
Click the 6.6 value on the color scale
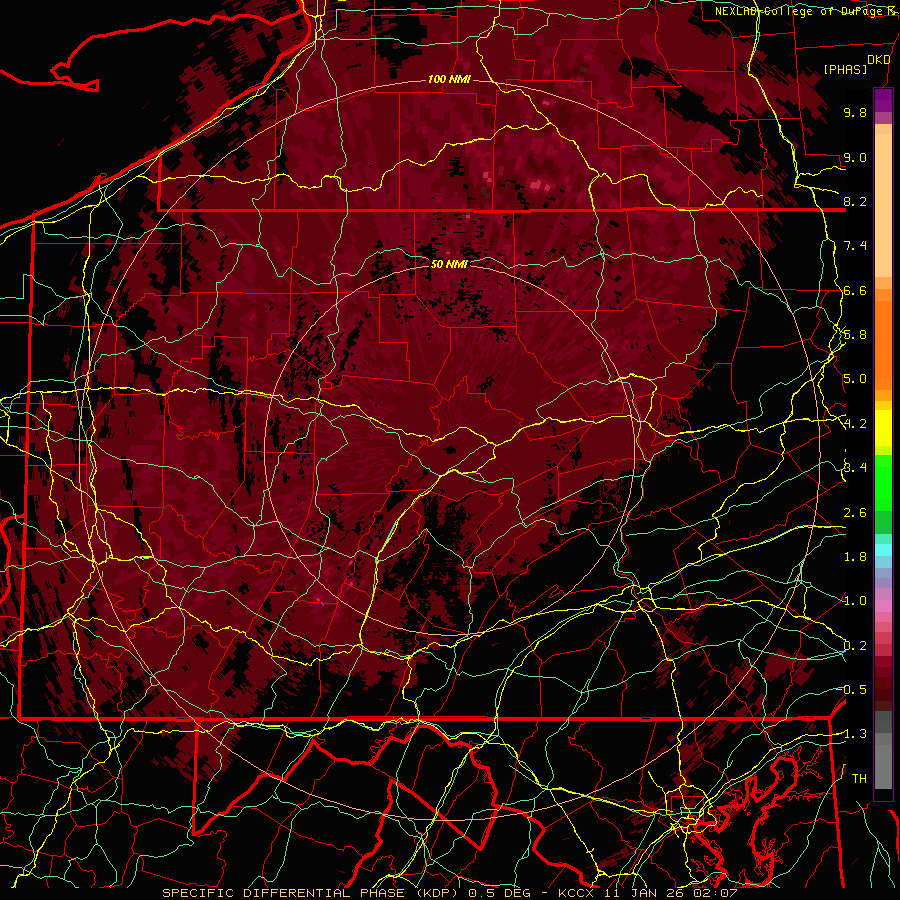(855, 290)
